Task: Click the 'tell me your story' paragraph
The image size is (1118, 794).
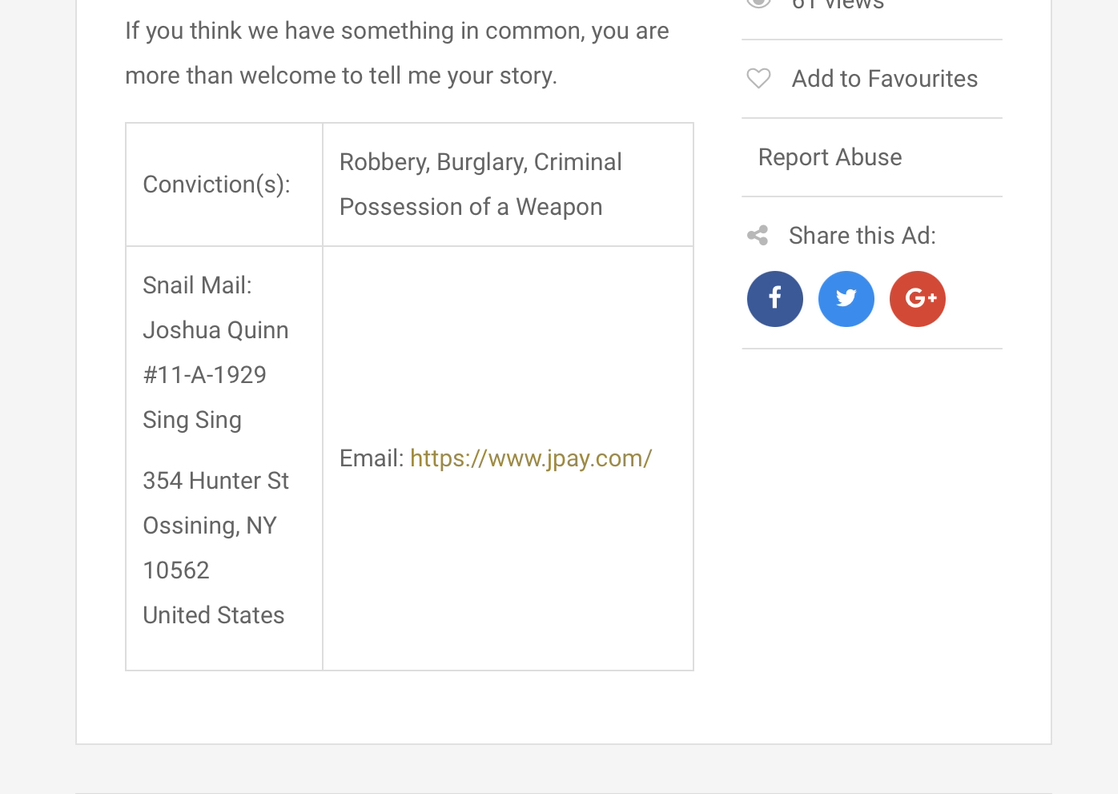Action: (396, 53)
